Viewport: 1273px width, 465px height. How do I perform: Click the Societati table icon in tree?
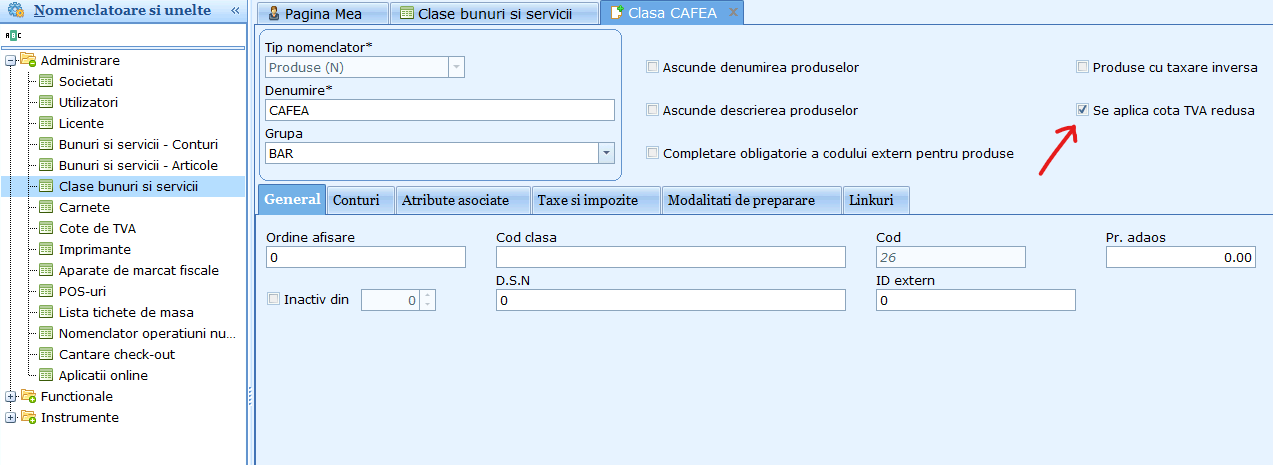pos(45,81)
